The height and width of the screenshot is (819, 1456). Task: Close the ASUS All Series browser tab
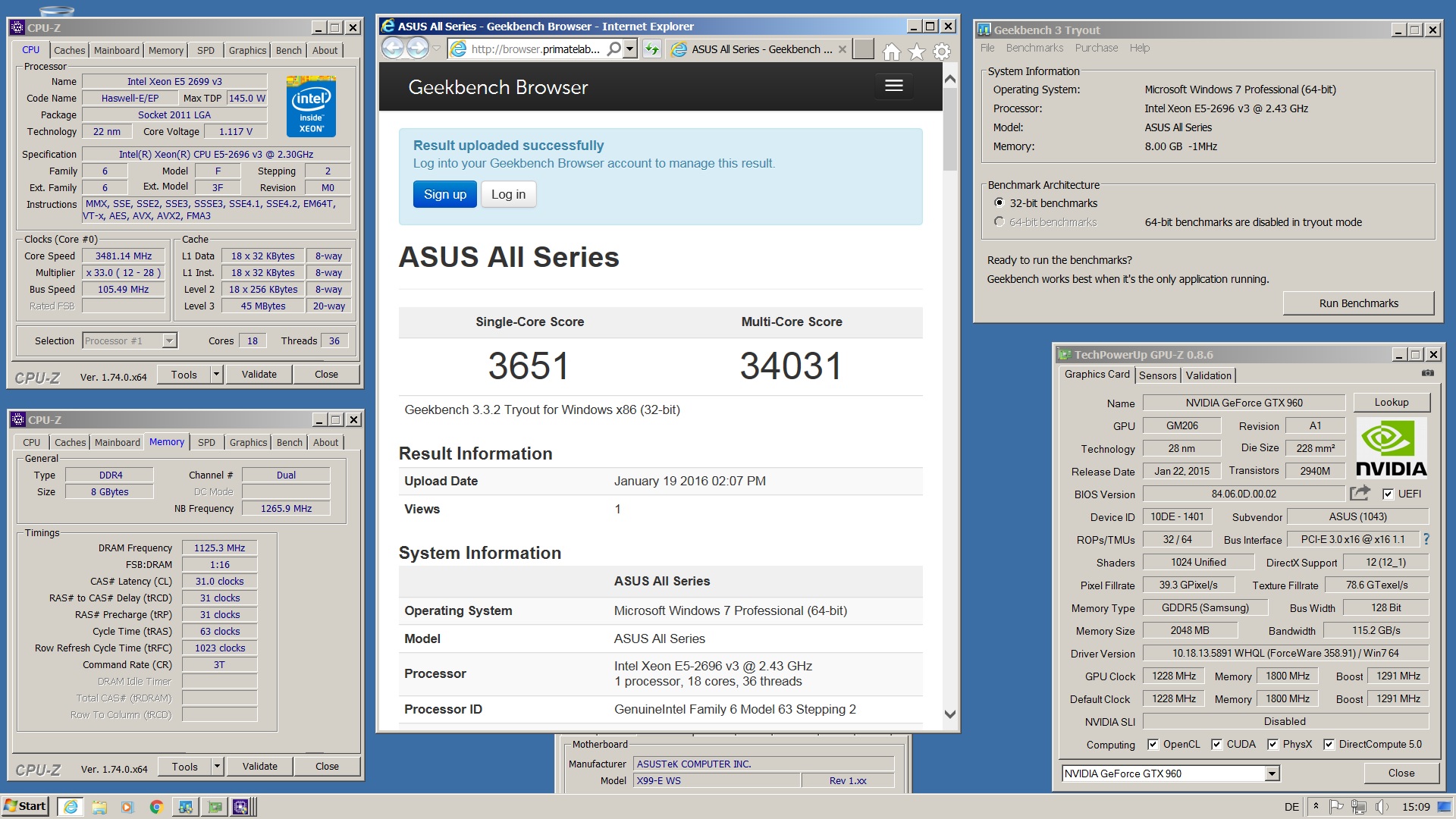[x=842, y=49]
